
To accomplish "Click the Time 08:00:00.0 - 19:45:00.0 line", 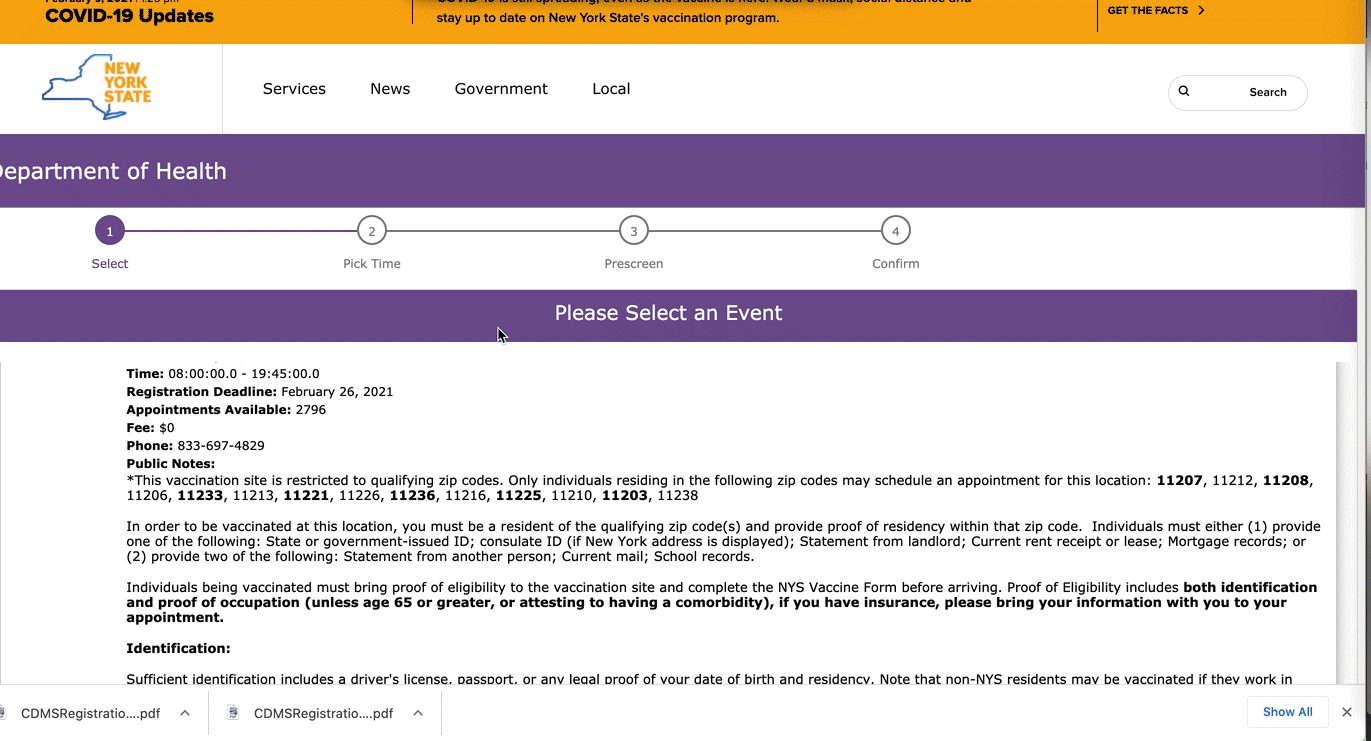I will (x=223, y=374).
